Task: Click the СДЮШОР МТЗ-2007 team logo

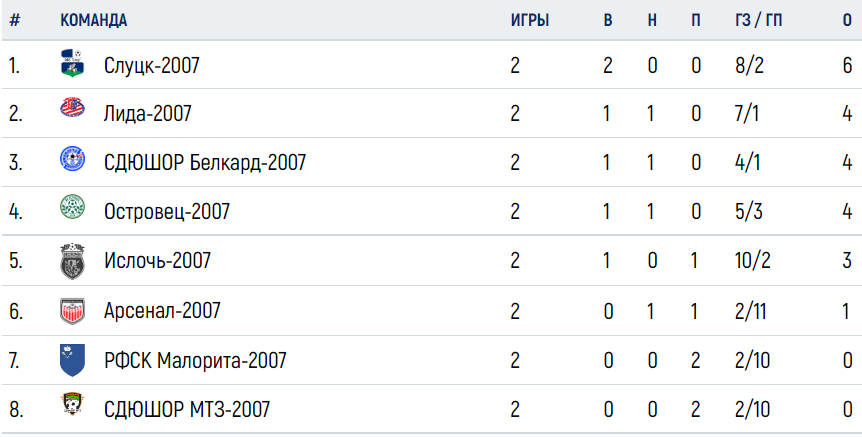Action: pyautogui.click(x=72, y=404)
